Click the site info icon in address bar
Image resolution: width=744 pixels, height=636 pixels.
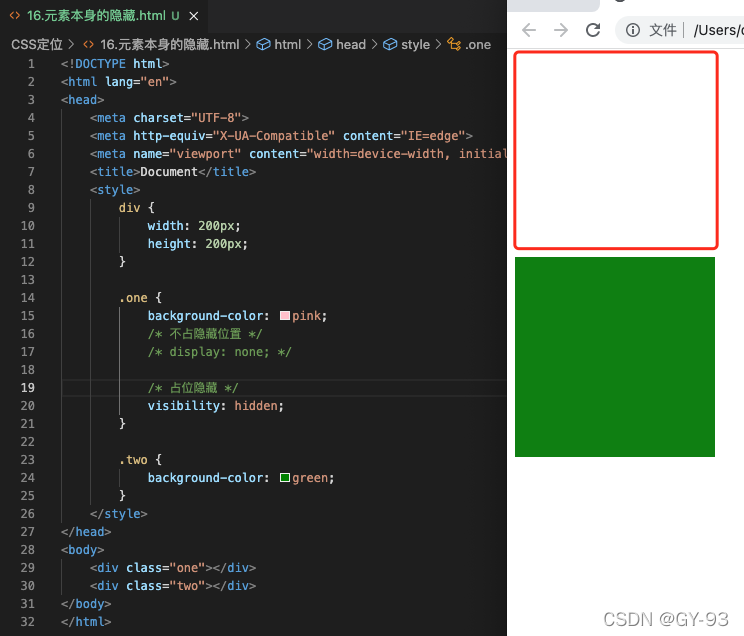coord(632,30)
